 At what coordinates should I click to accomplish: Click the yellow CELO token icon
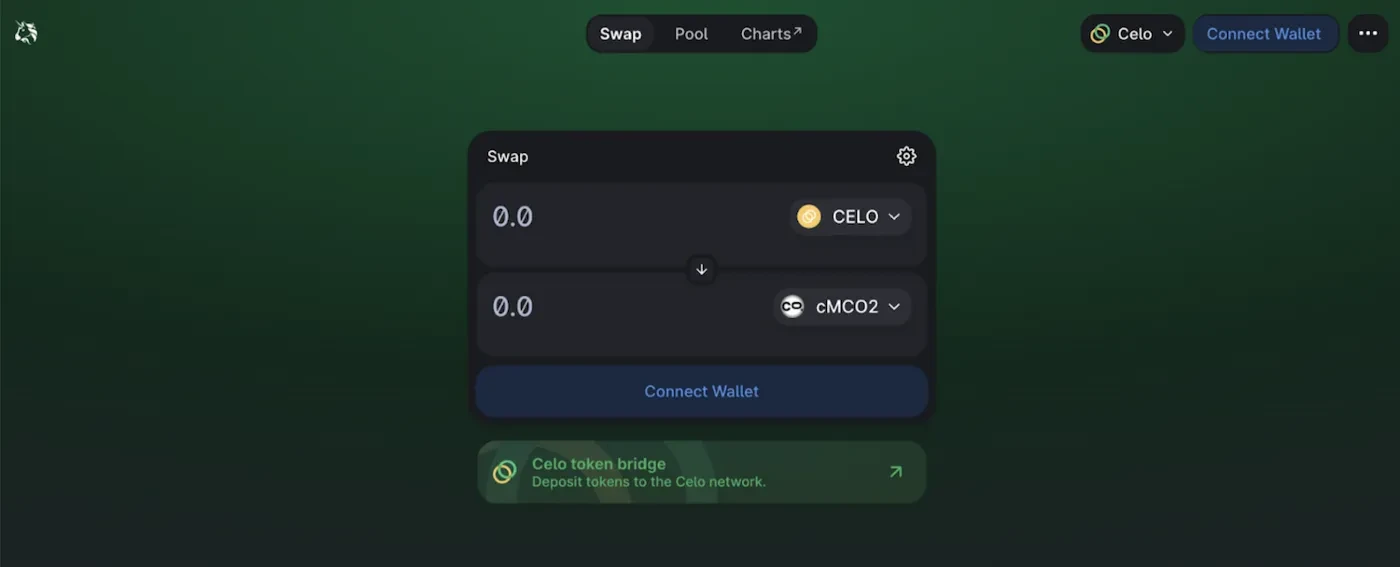tap(809, 217)
